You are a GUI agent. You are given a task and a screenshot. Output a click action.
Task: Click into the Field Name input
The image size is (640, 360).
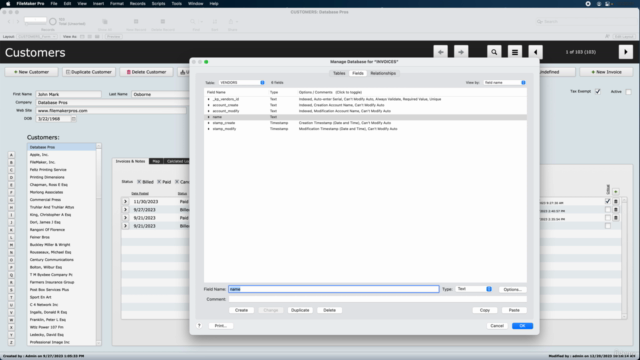(333, 289)
